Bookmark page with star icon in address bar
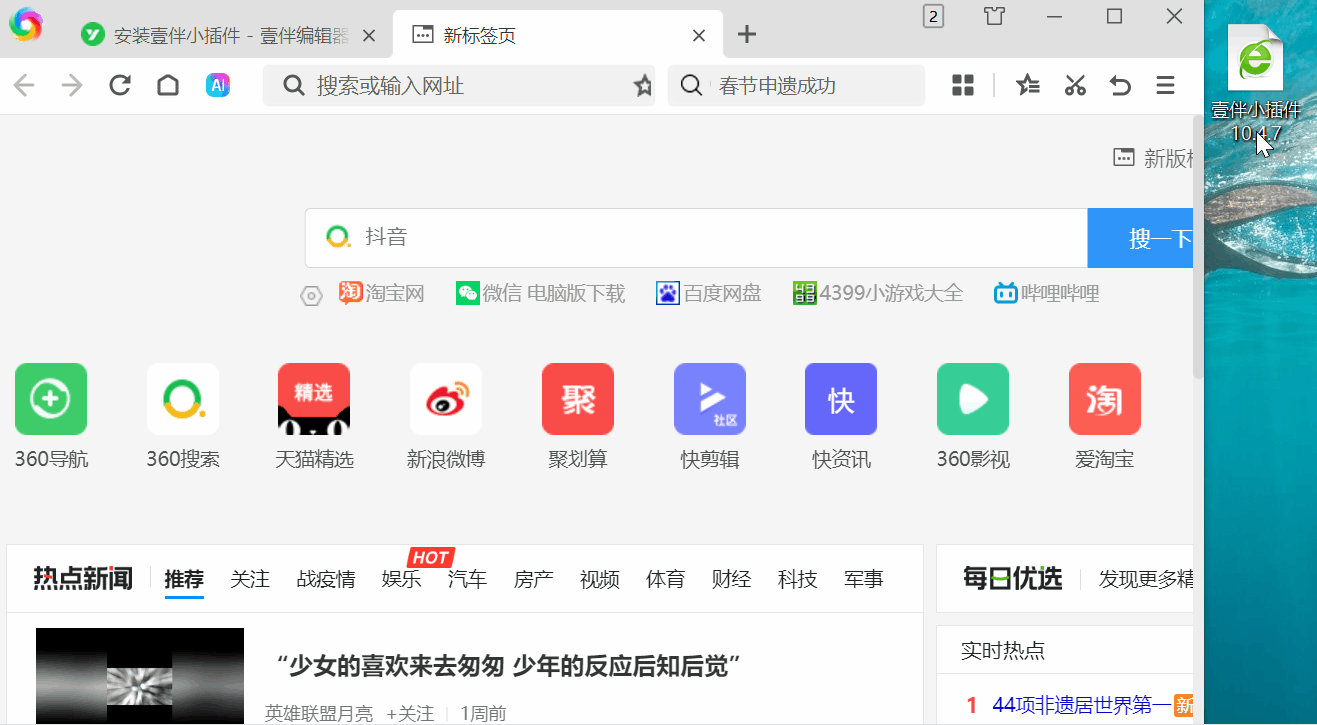The image size is (1317, 725). click(x=643, y=86)
